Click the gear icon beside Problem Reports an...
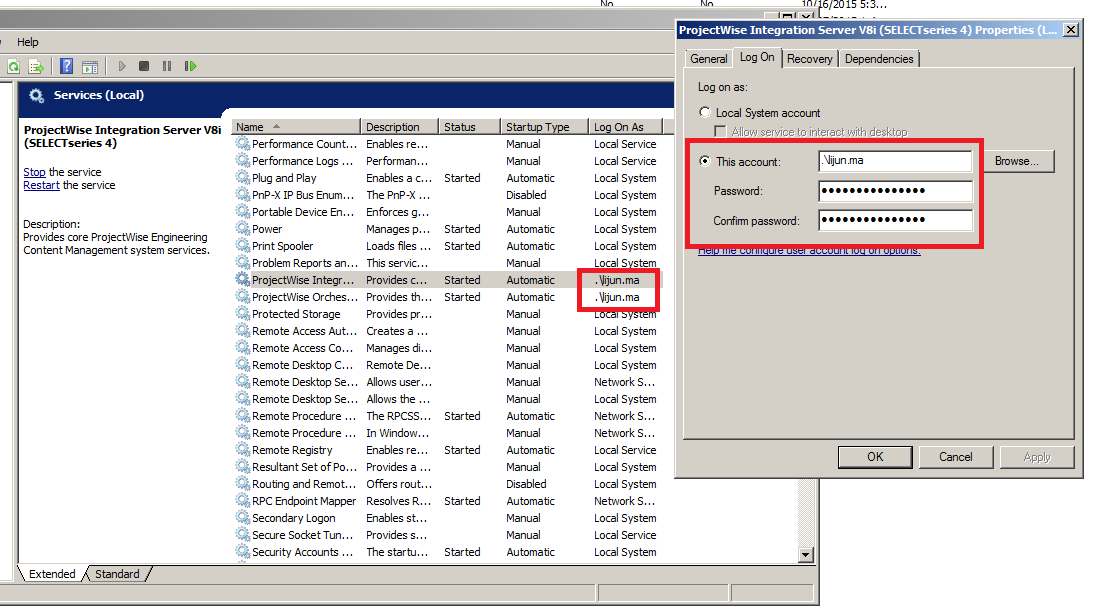 tap(243, 263)
